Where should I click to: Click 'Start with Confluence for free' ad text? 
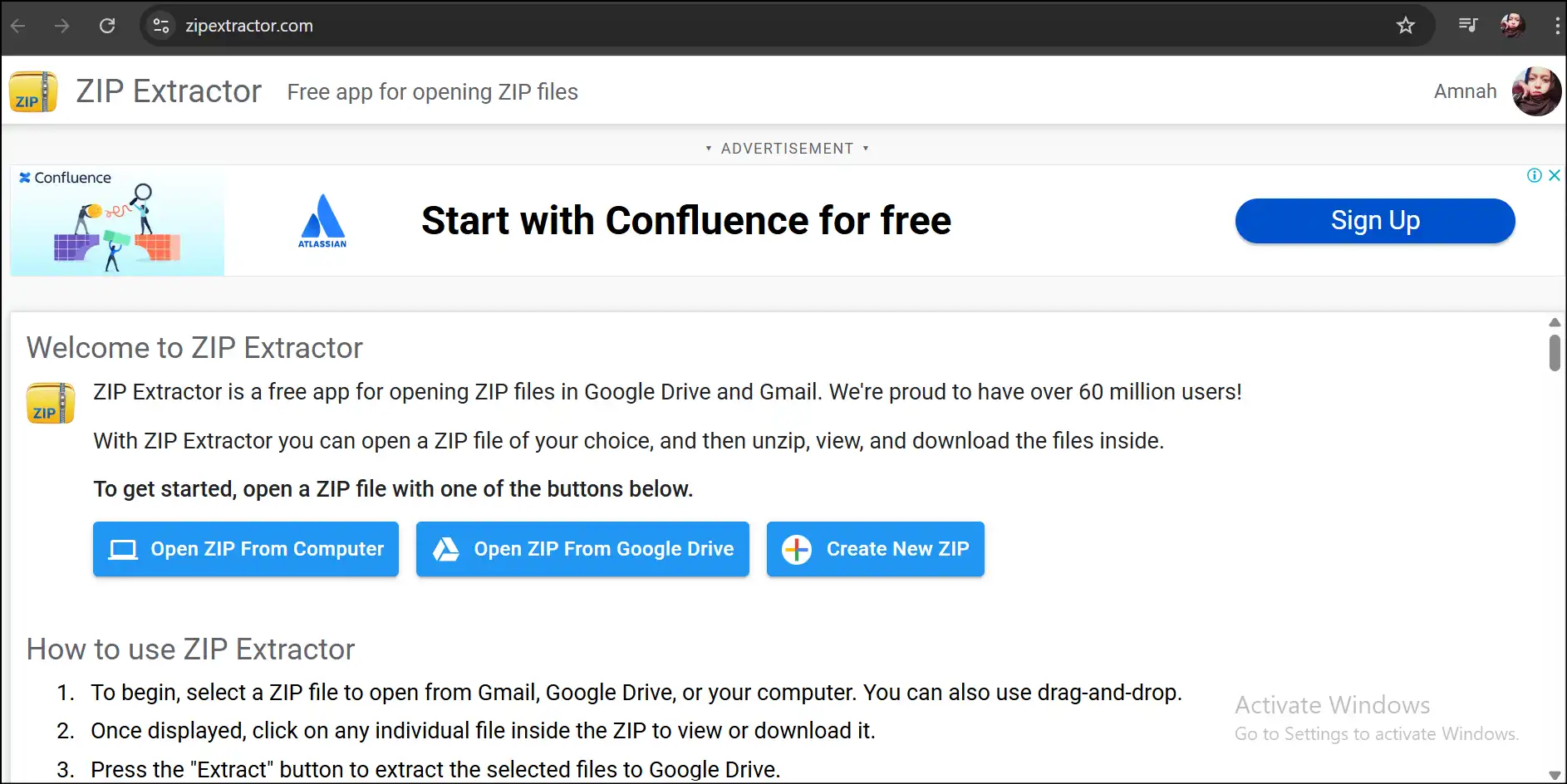click(x=686, y=221)
